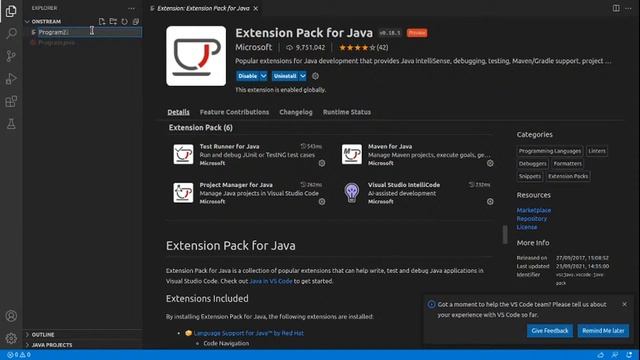Open the Explorer view in activity bar
The width and height of the screenshot is (640, 360).
coord(11,11)
